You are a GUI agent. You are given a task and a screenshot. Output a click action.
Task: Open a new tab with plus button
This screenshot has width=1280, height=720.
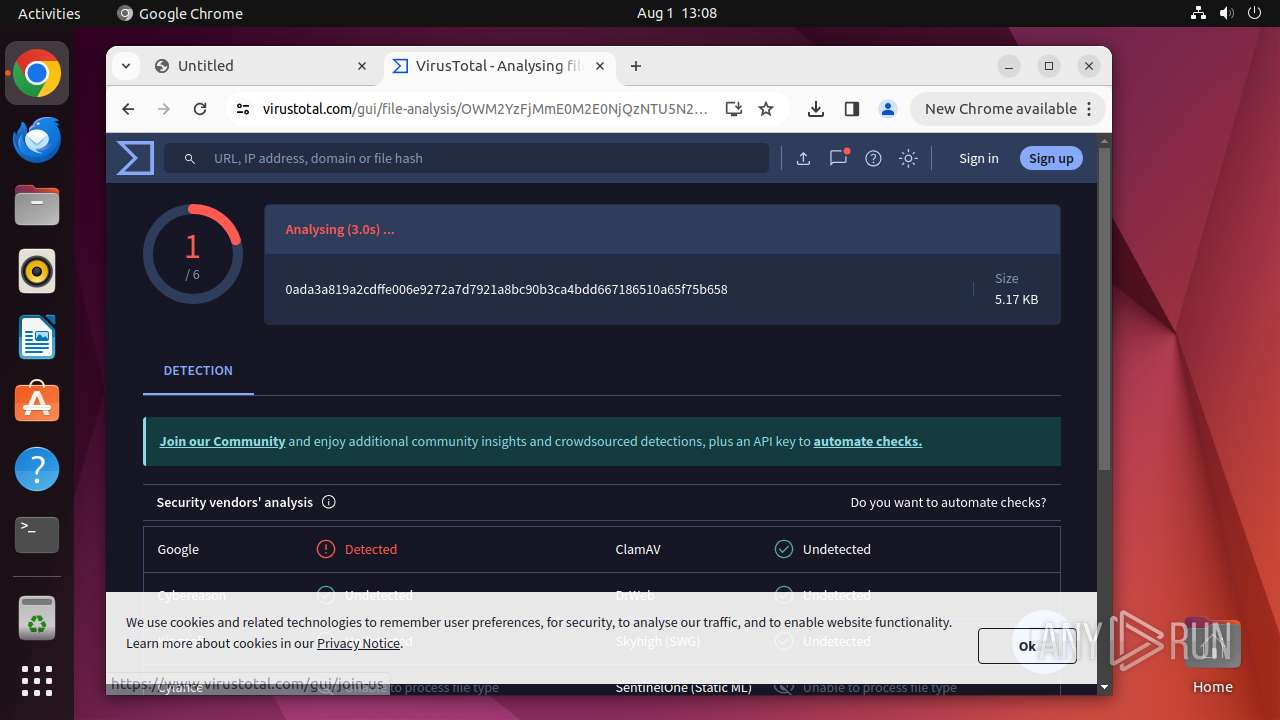coord(636,66)
